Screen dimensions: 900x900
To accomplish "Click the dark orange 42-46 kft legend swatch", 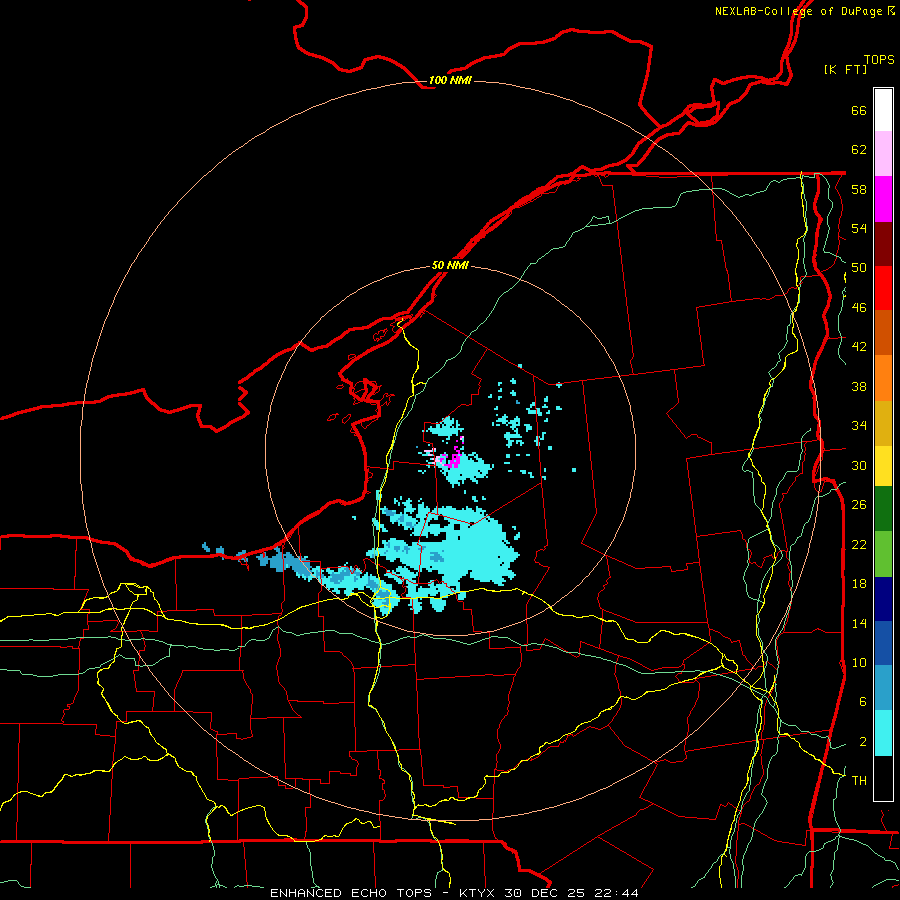I will (x=883, y=333).
